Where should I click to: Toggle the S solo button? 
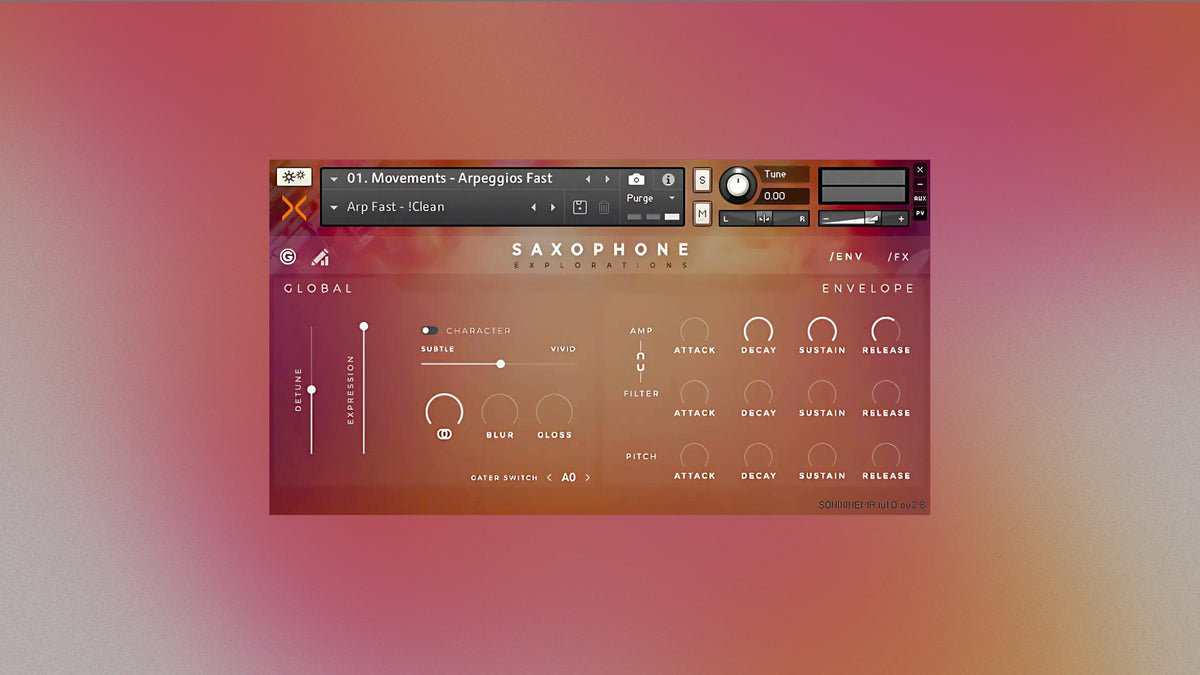(x=702, y=180)
